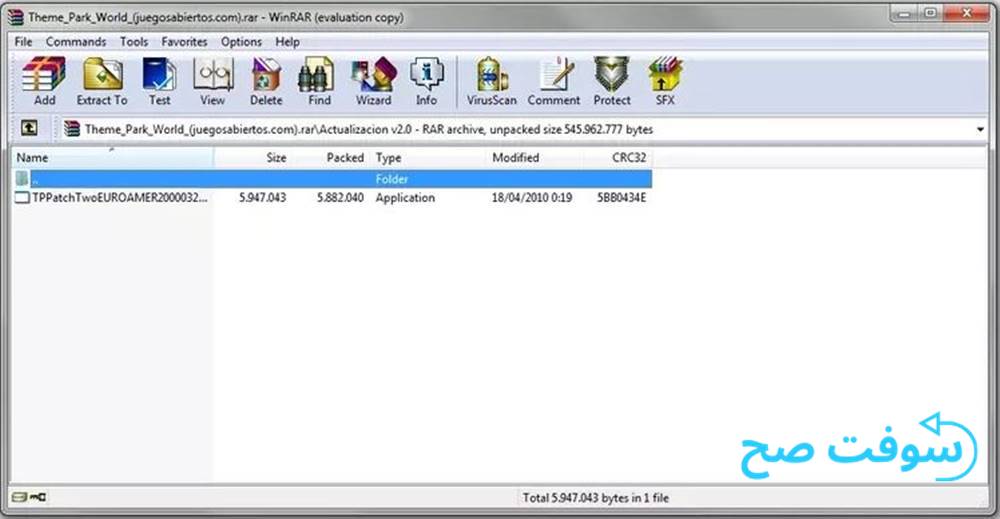The image size is (1000, 519).
Task: Click the drive icon in status bar
Action: point(20,497)
